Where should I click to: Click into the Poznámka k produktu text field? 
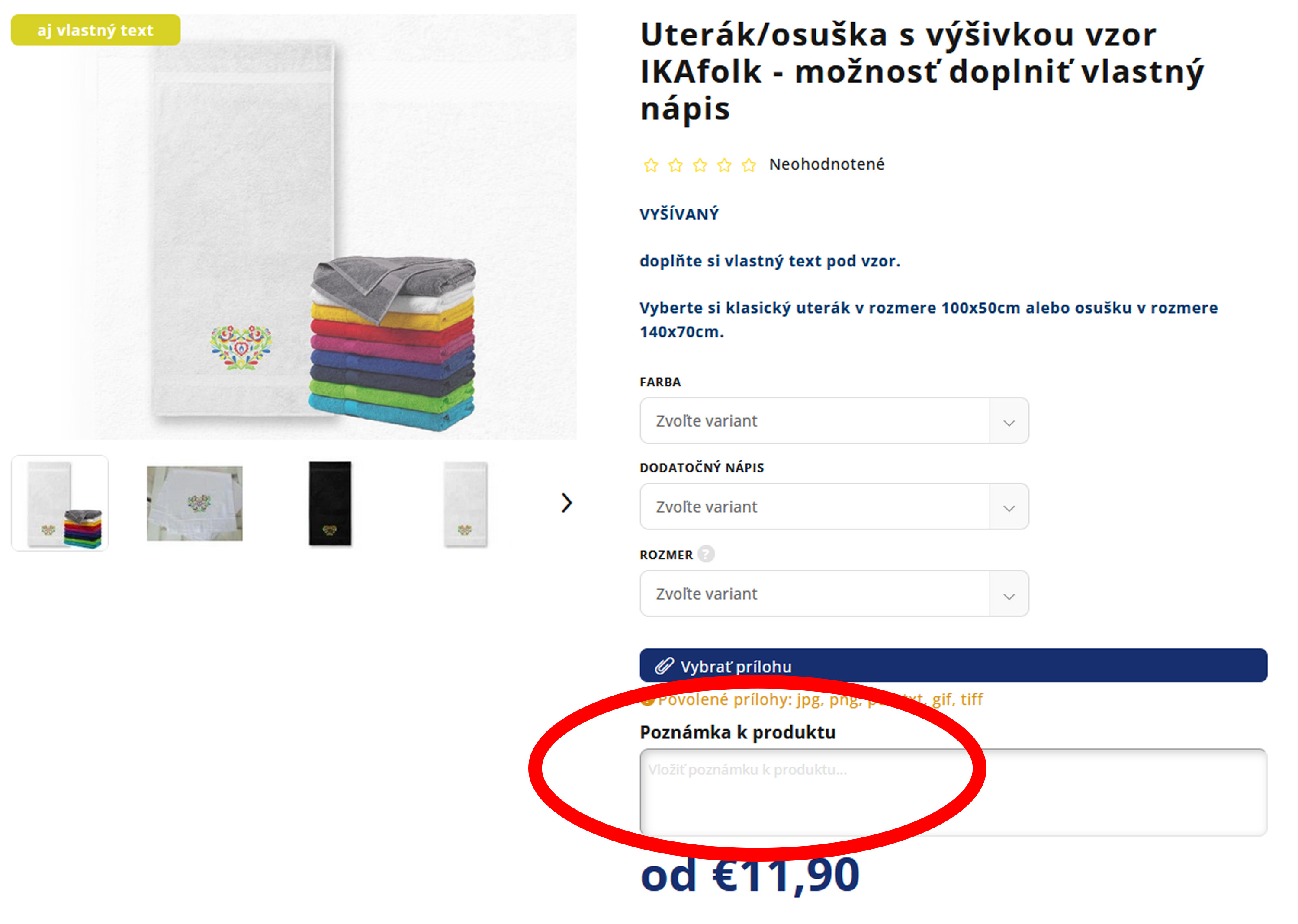(953, 792)
